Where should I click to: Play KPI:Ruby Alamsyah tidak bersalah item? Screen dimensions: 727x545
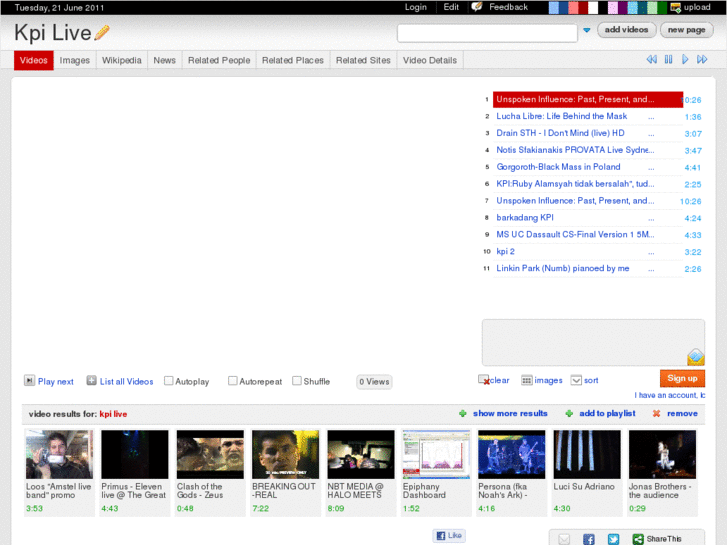pyautogui.click(x=575, y=184)
